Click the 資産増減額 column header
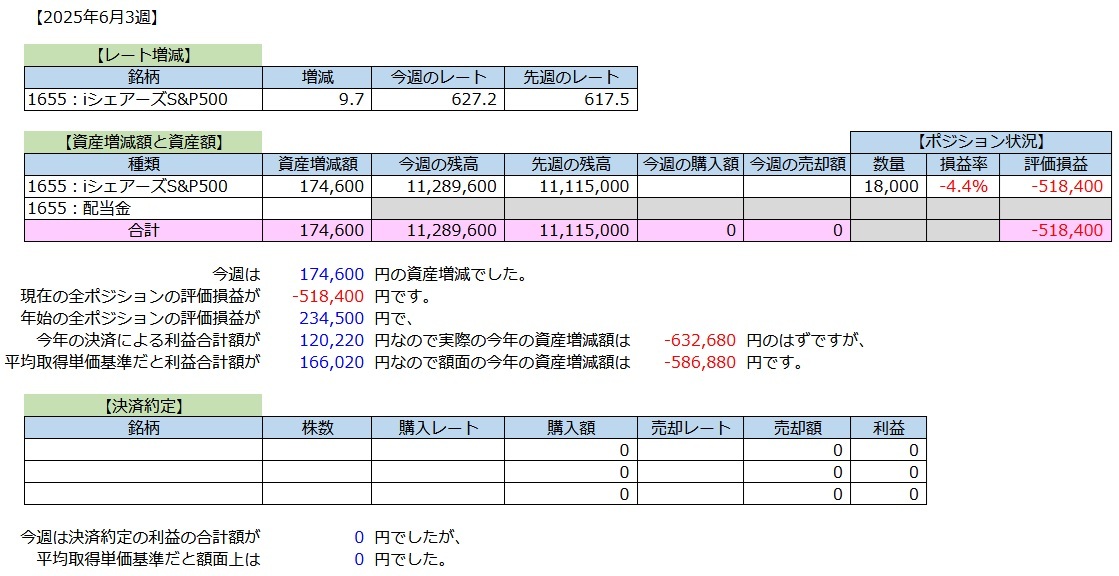This screenshot has height=576, width=1119. [x=317, y=164]
